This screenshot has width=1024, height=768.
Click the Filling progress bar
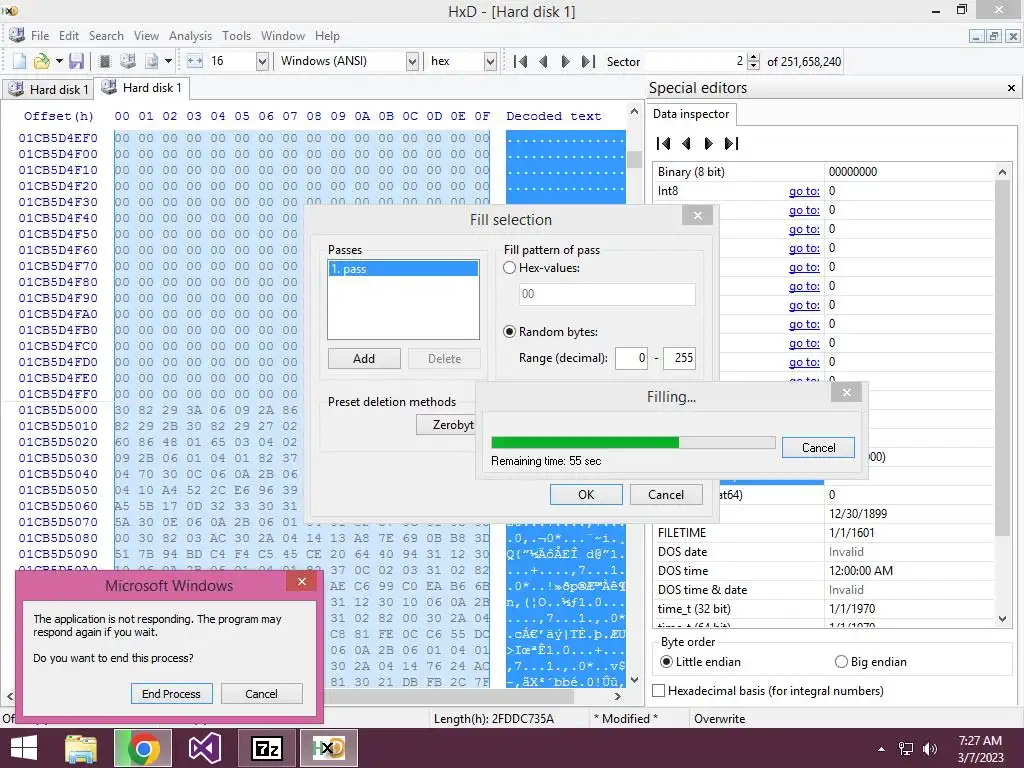[x=633, y=442]
